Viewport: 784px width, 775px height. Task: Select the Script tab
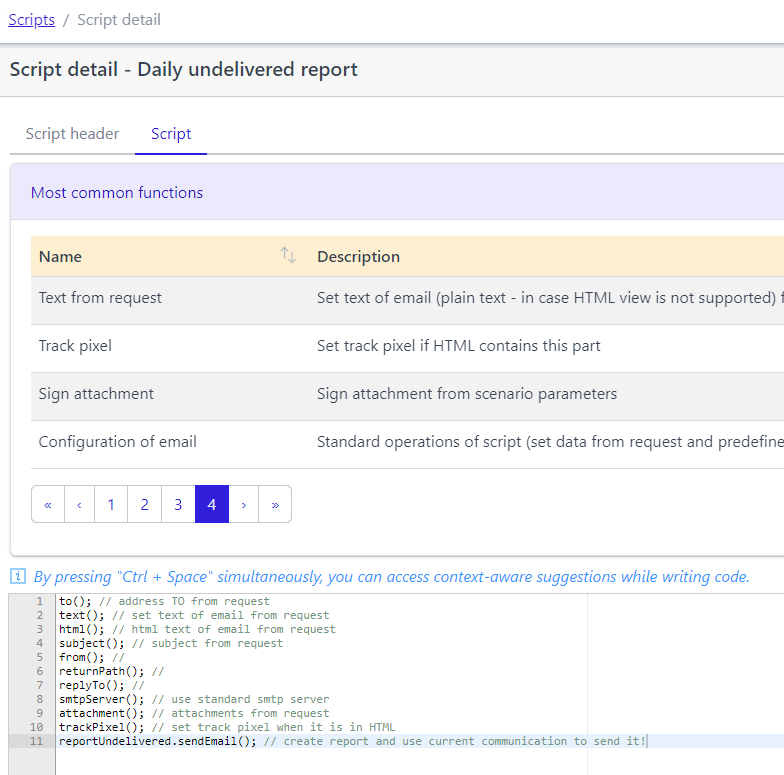pyautogui.click(x=171, y=134)
